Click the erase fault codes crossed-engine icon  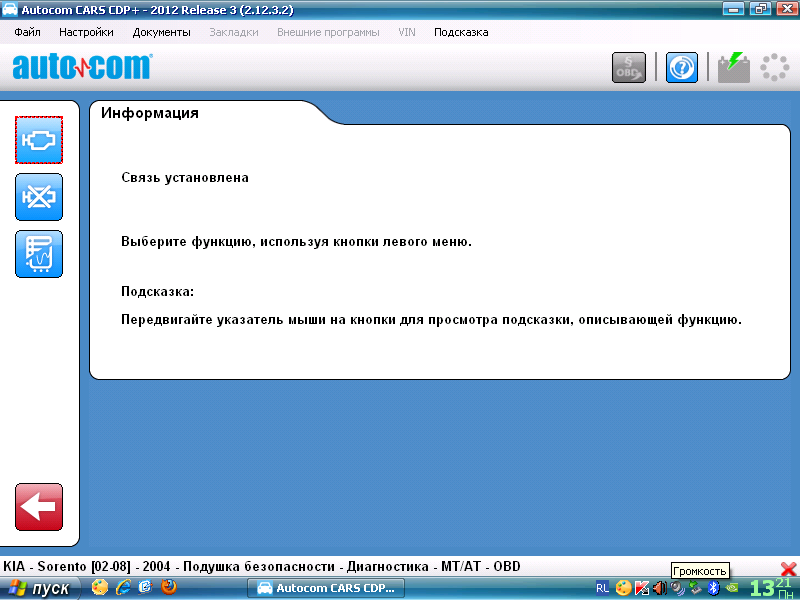point(39,197)
